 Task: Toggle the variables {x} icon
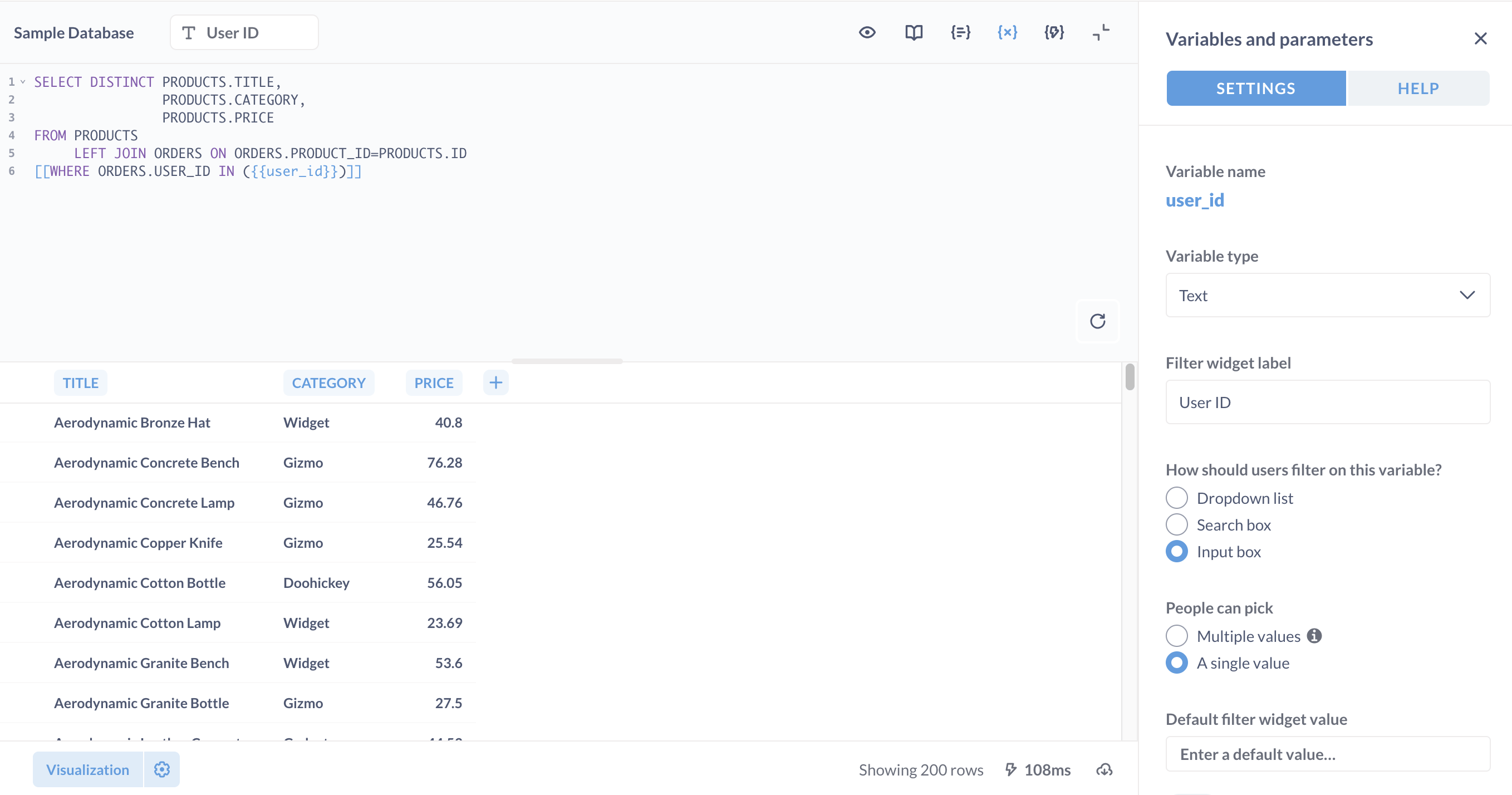click(1007, 32)
